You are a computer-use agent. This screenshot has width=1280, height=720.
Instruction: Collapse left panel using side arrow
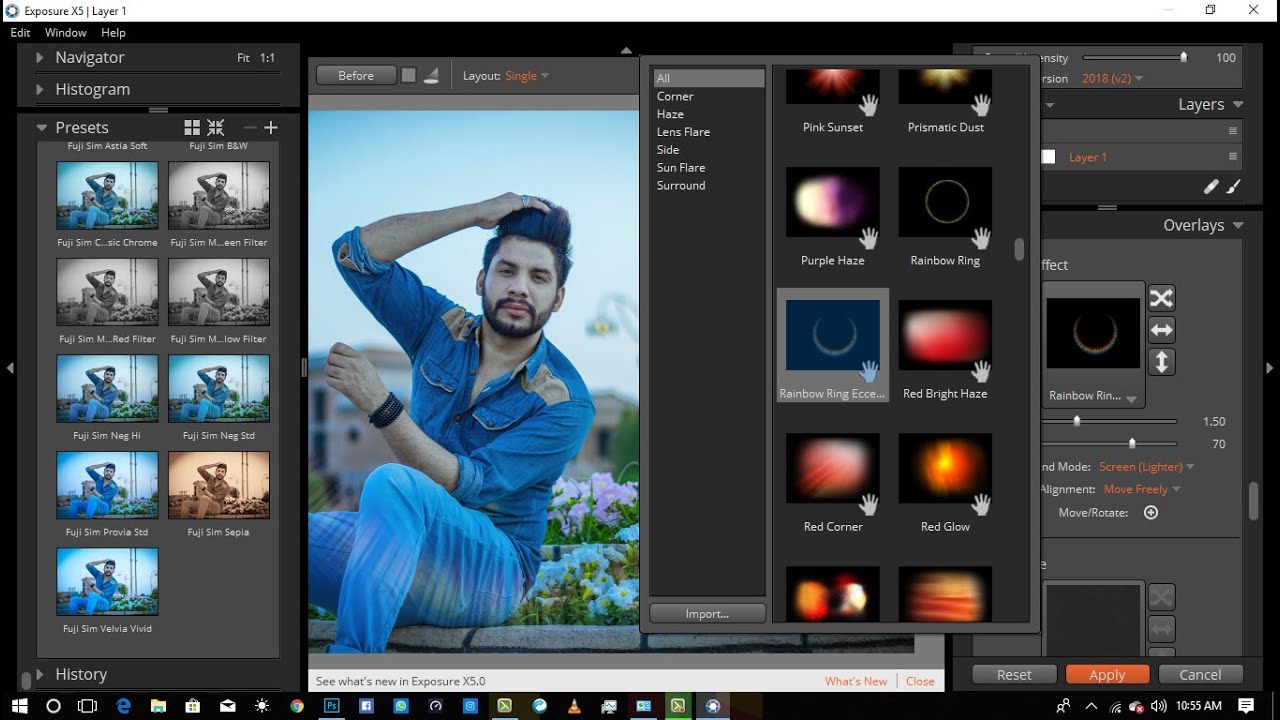point(10,368)
